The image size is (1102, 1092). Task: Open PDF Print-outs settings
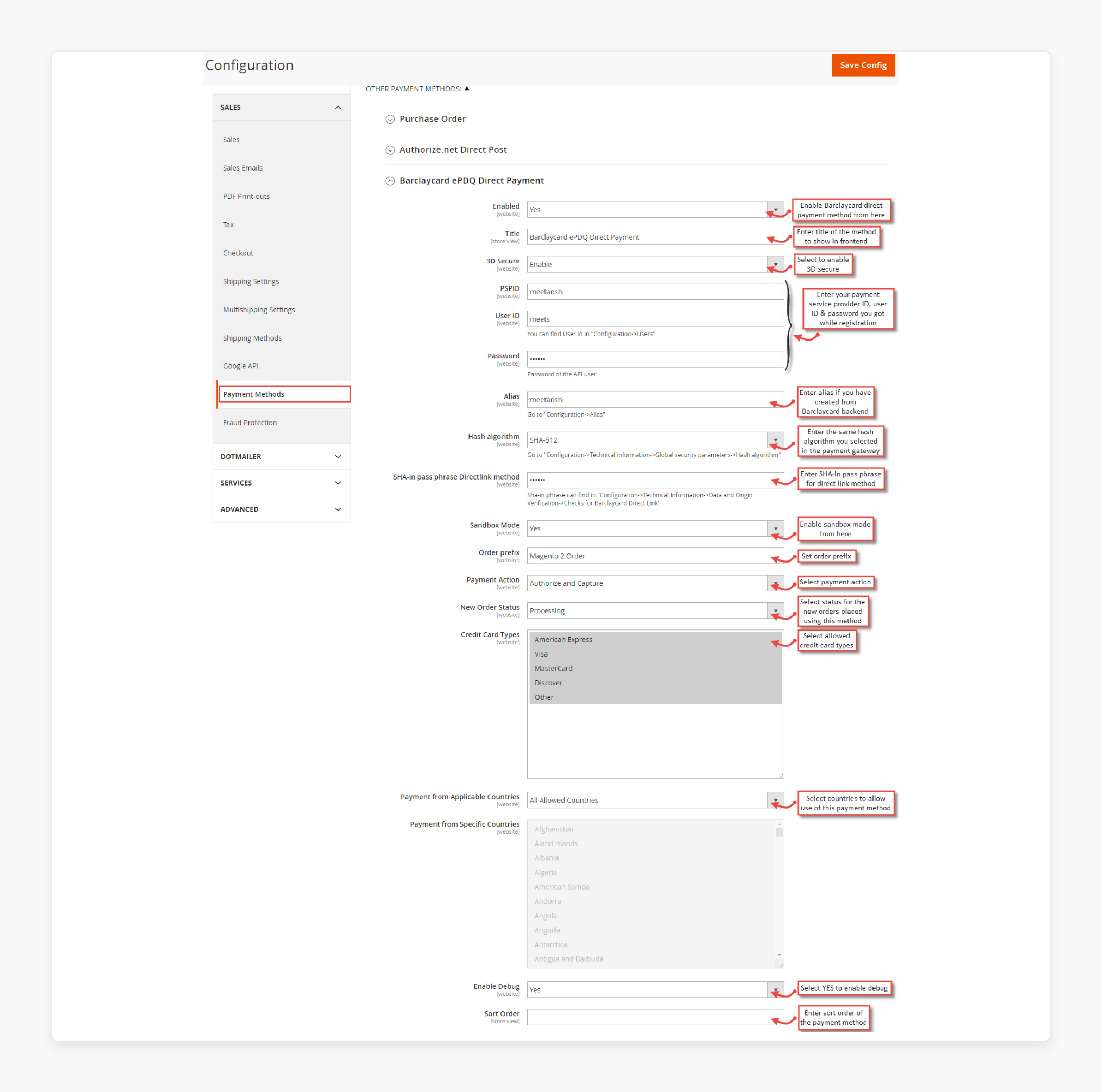tap(246, 196)
